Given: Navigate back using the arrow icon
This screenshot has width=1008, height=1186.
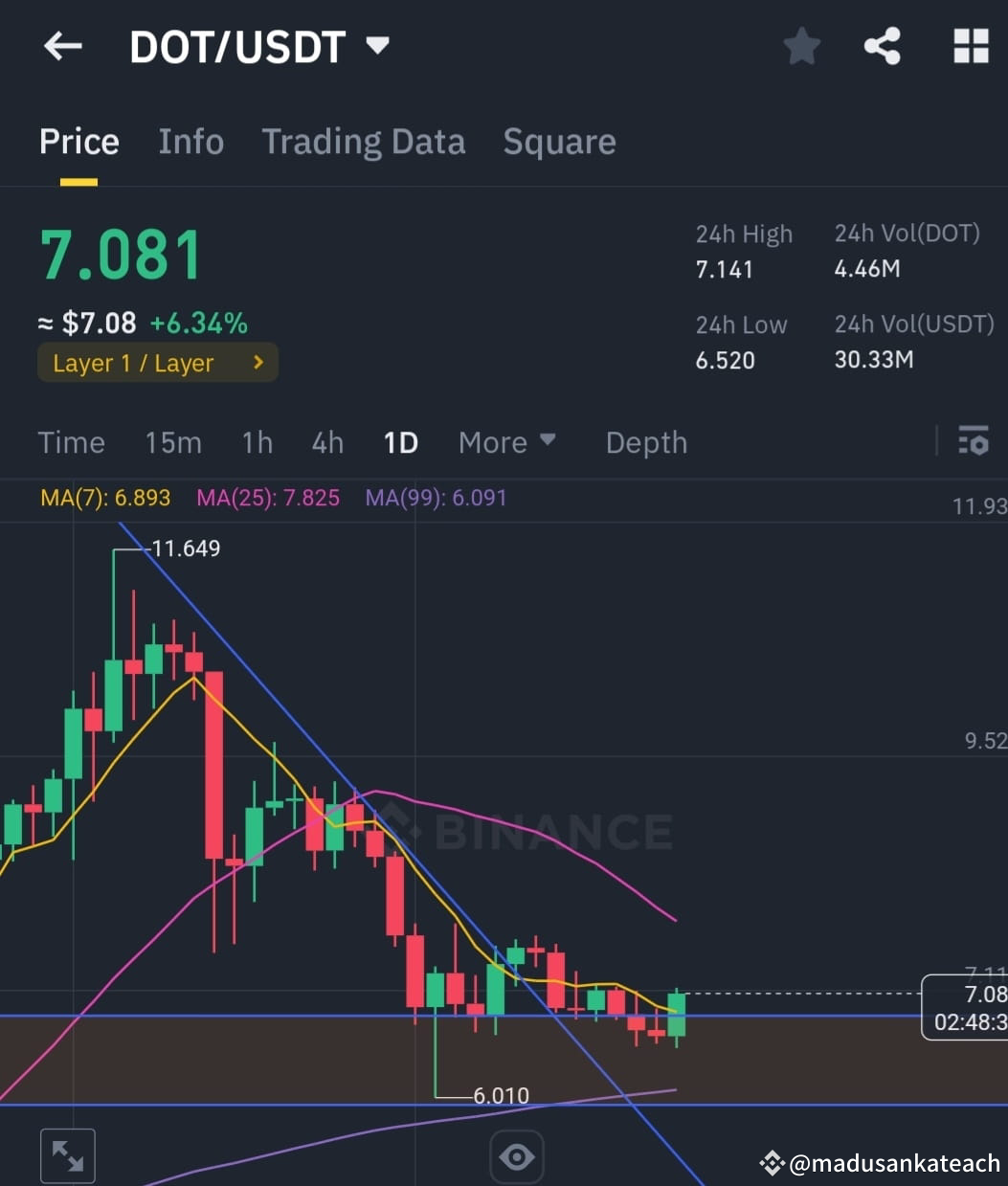Looking at the screenshot, I should [x=61, y=46].
